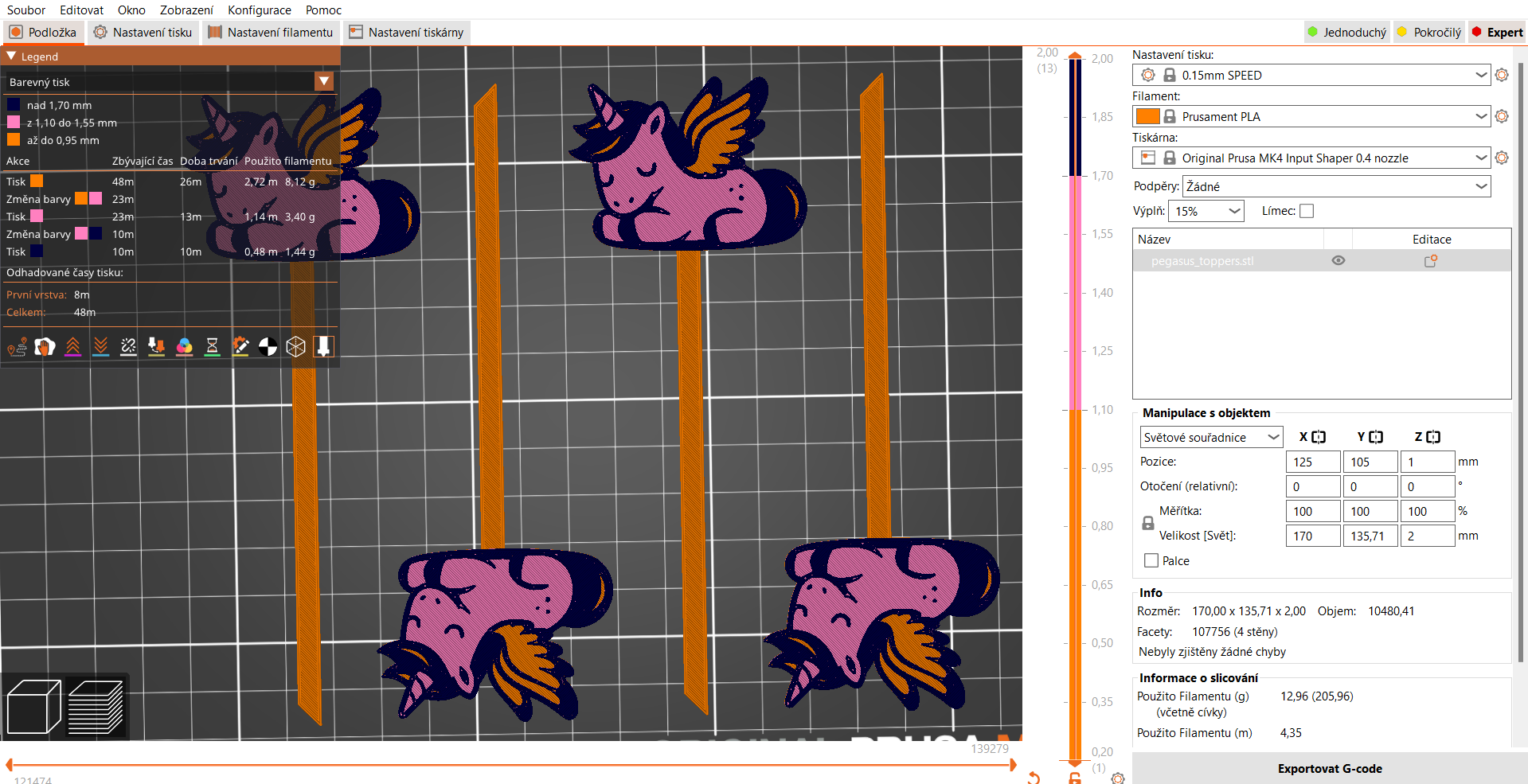Open settings gear beside 0.15mm SPEED preset

[1502, 75]
